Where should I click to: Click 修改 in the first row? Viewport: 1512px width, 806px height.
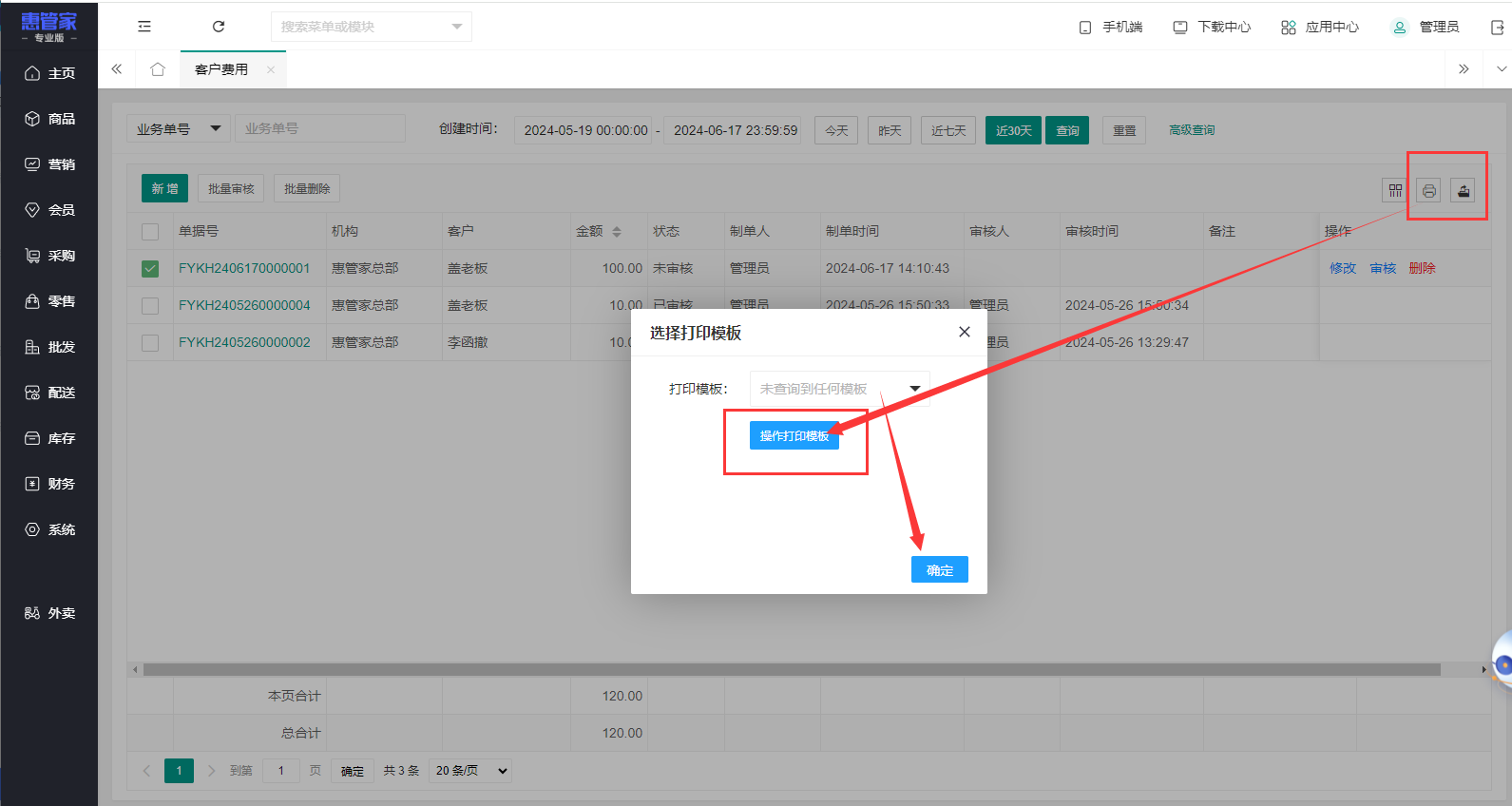(1343, 268)
